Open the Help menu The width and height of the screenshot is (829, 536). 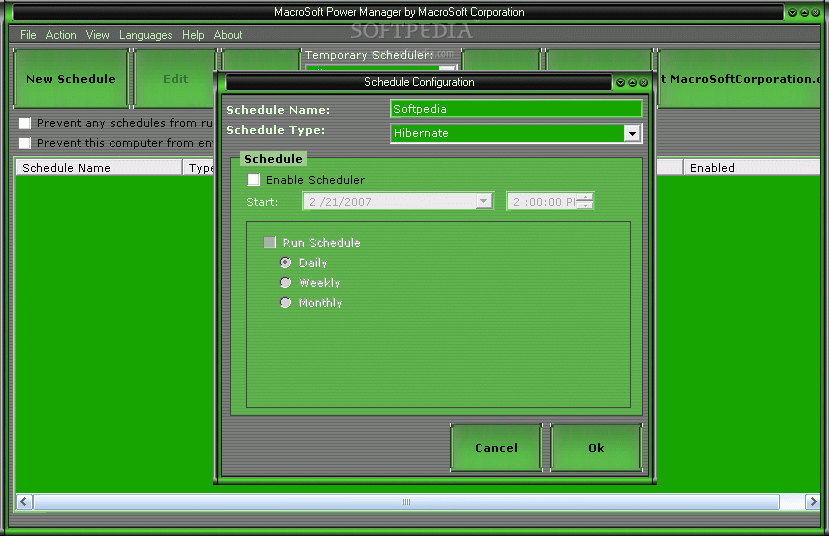coord(193,35)
